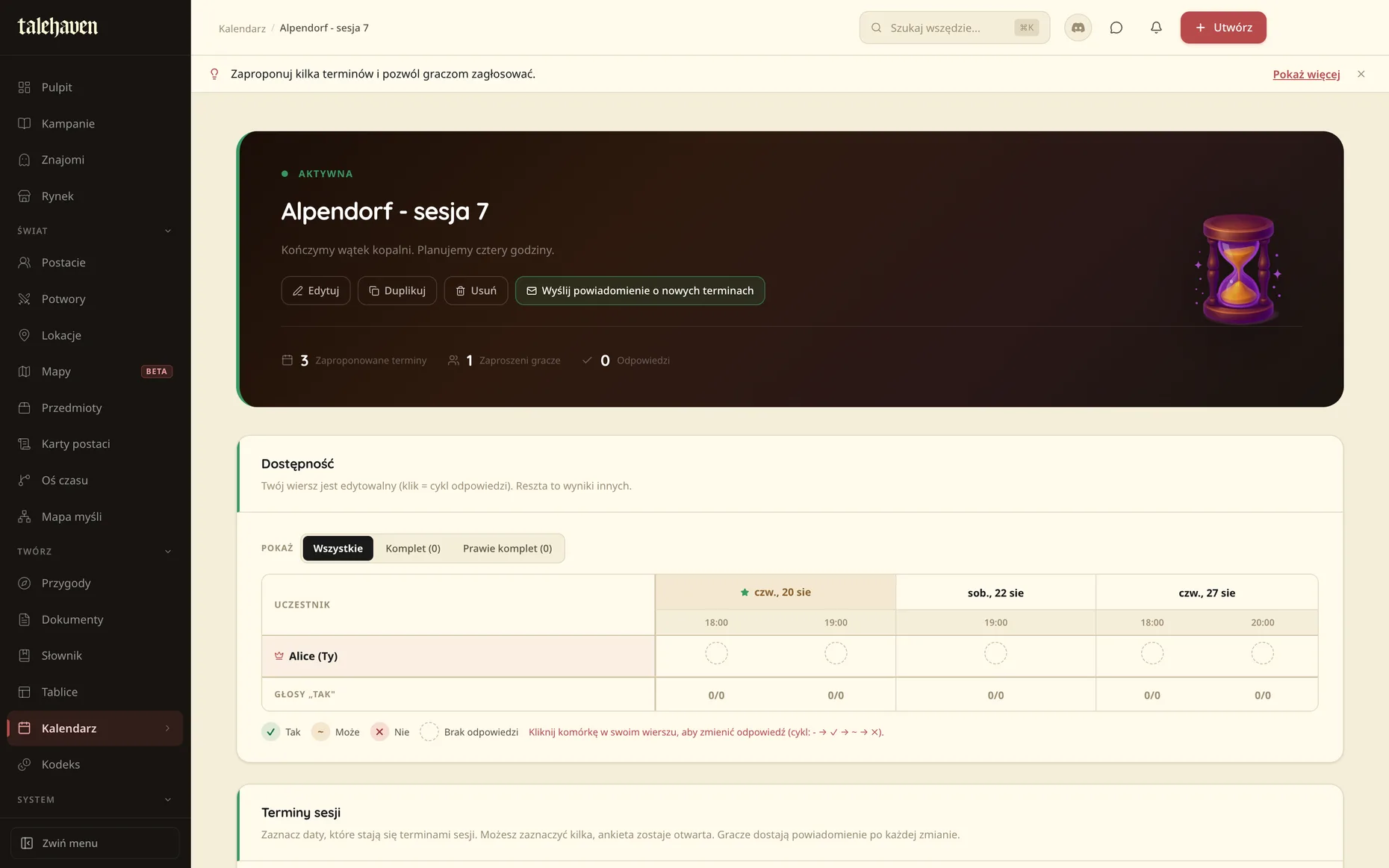Open Pokaż więcej link
The height and width of the screenshot is (868, 1389).
tap(1306, 74)
